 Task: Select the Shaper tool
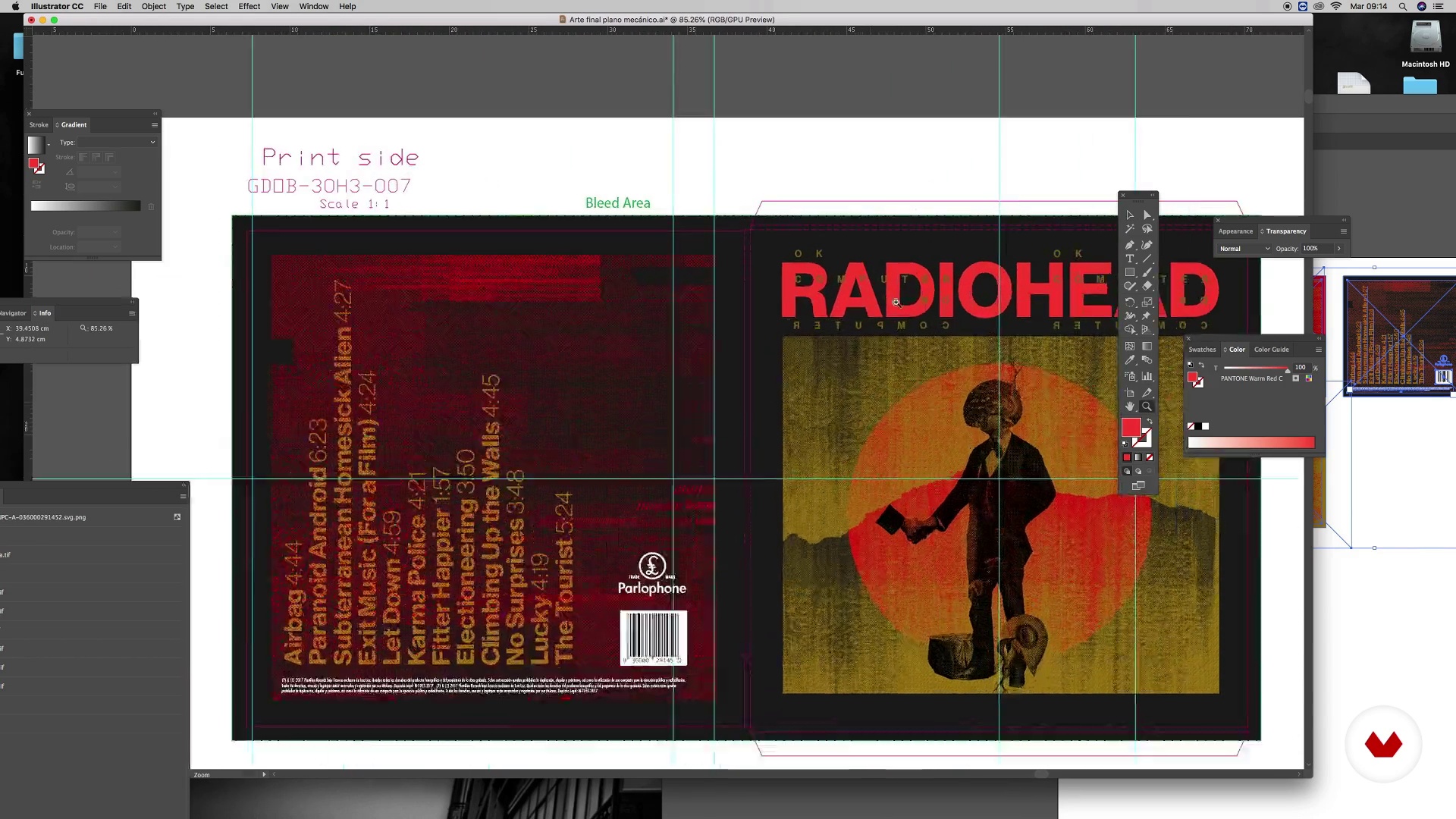pos(1130,287)
